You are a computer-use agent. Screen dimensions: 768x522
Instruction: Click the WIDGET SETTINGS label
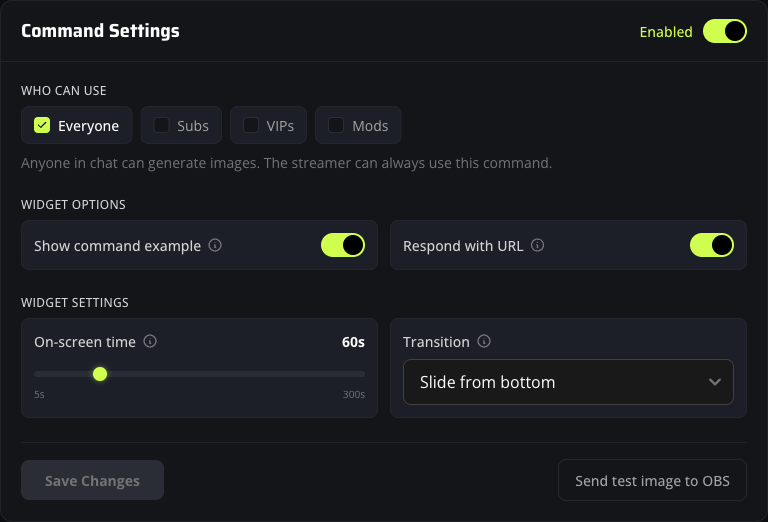coord(75,303)
